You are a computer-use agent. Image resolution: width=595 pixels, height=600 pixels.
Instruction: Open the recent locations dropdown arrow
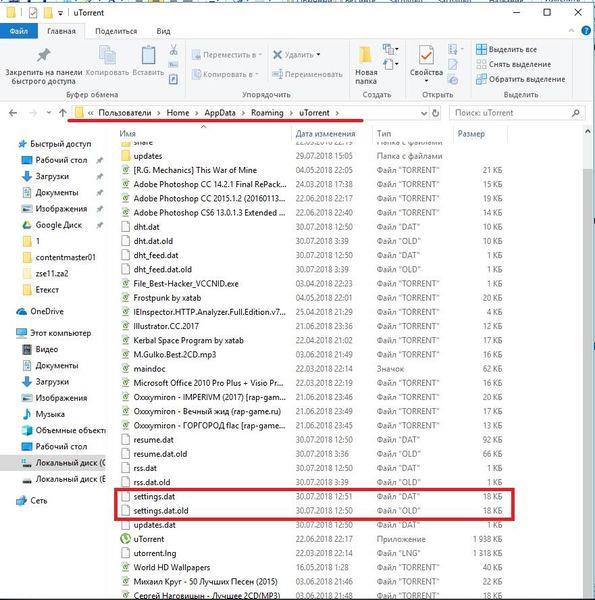click(49, 113)
